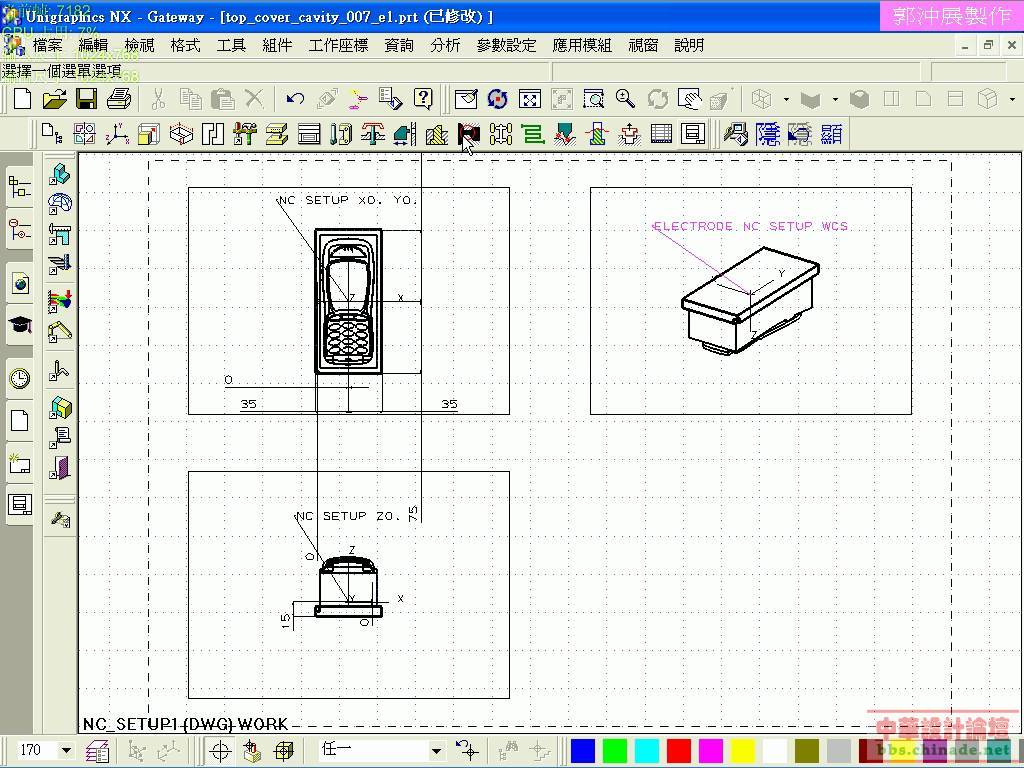Open the History clock panel
The image size is (1024, 768).
[20, 378]
